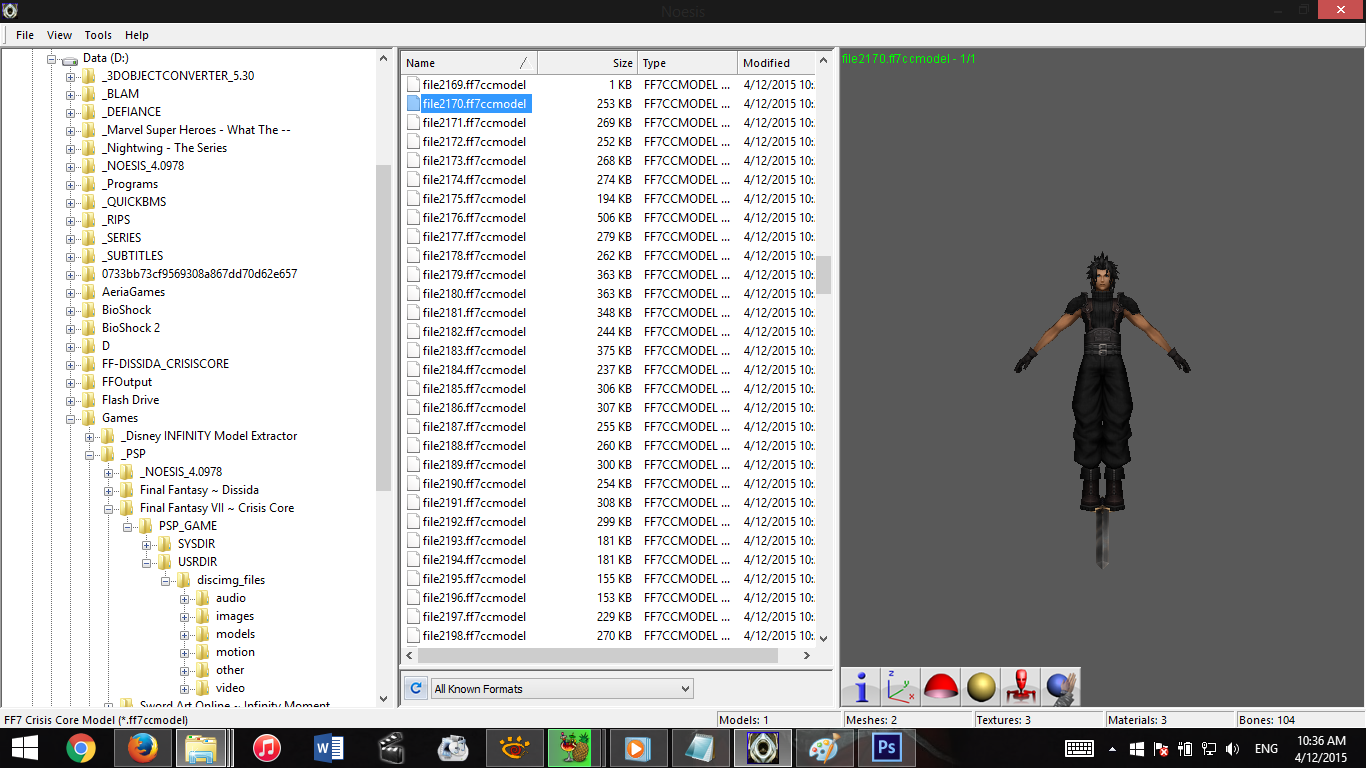Click the drive icon of Data (D:)
The image size is (1366, 768).
70,58
